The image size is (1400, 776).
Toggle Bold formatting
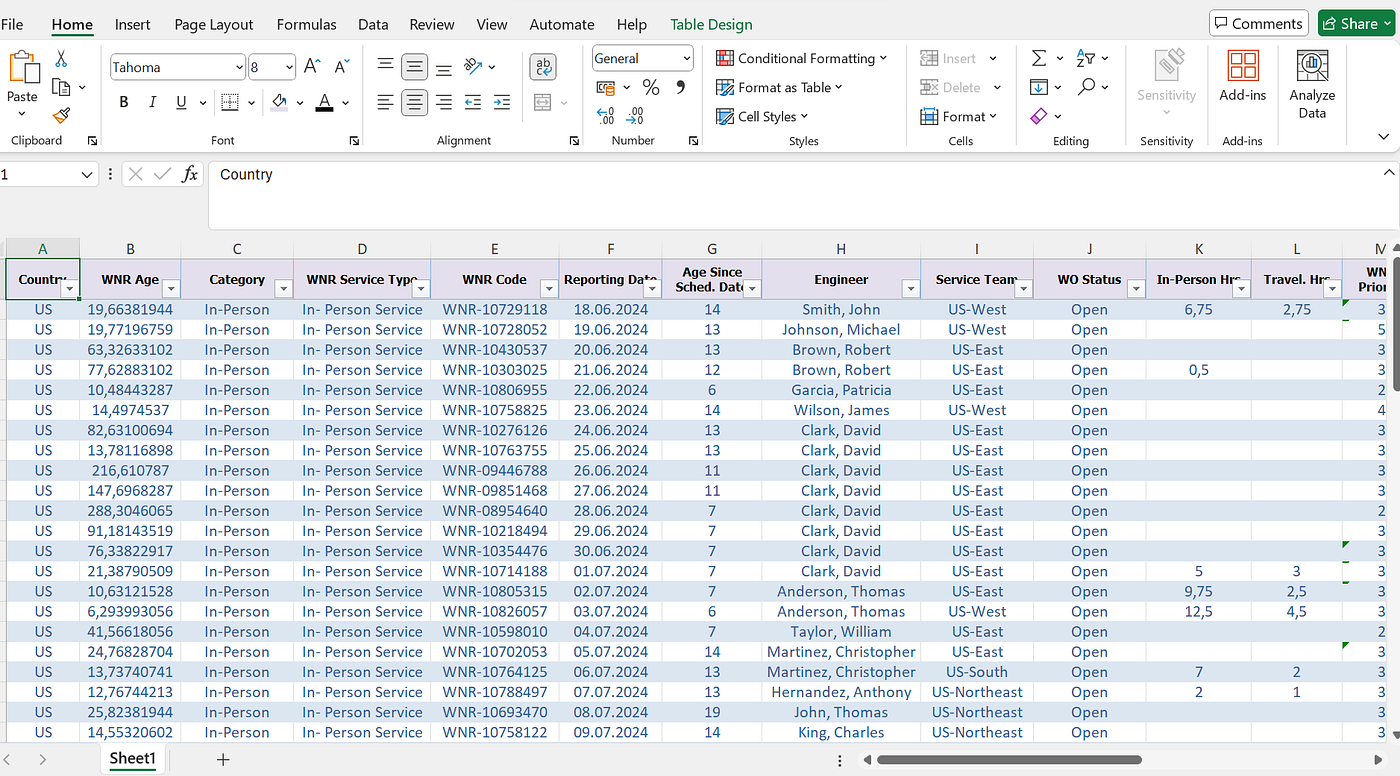pos(124,102)
